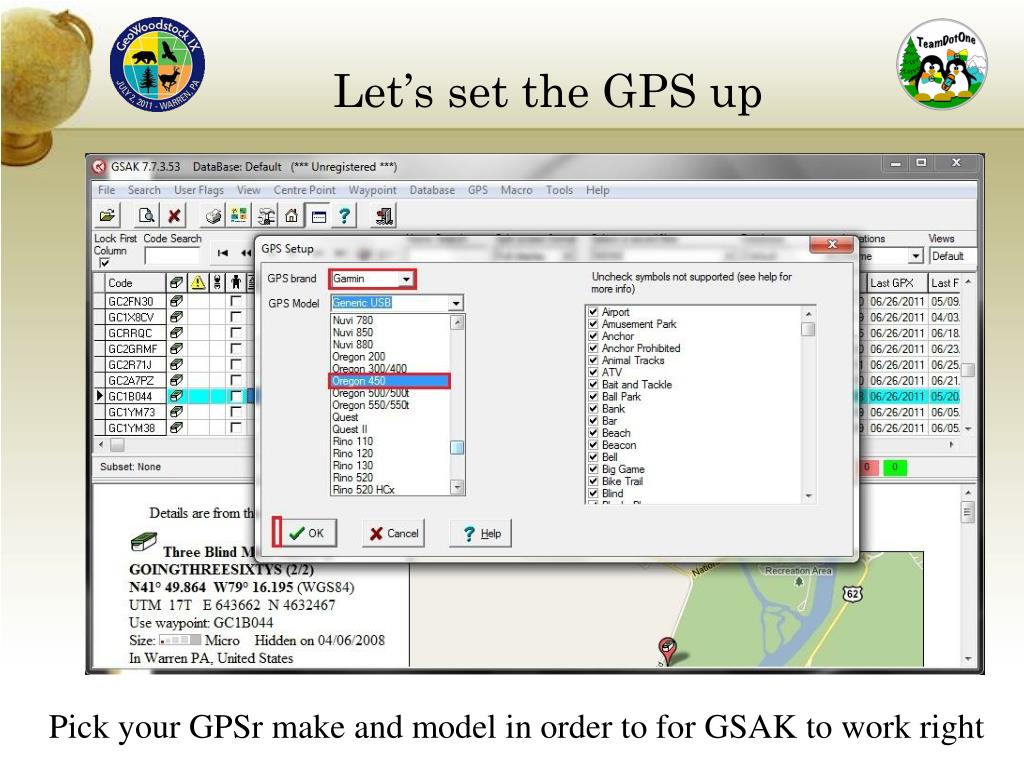
Task: Uncheck the Anchor Prohibited symbol checkbox
Action: [593, 348]
